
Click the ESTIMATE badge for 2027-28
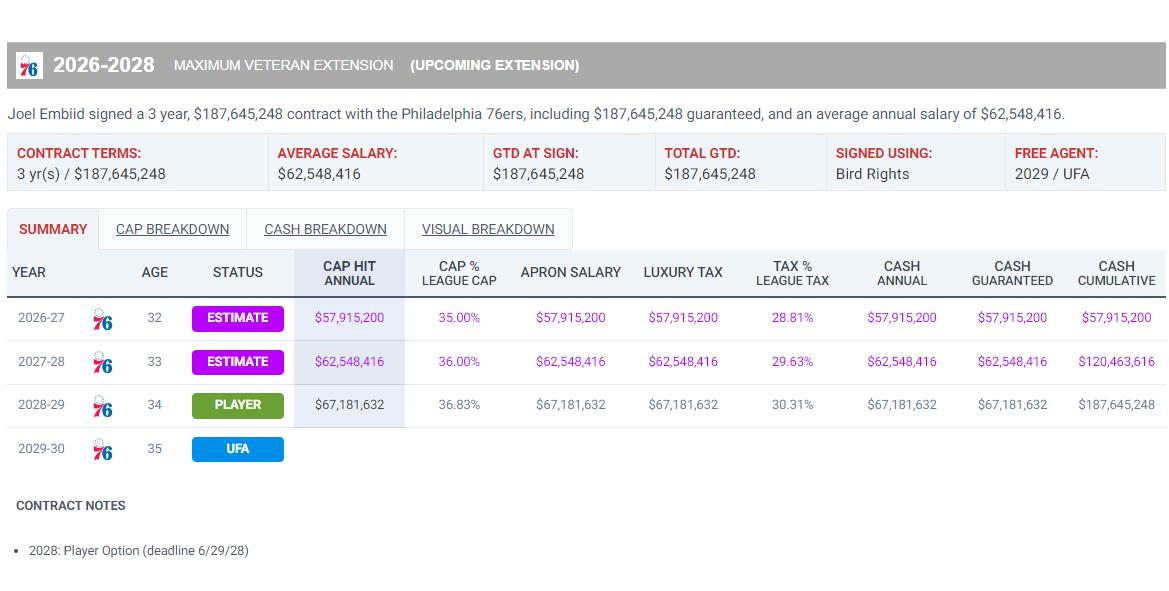click(x=237, y=362)
